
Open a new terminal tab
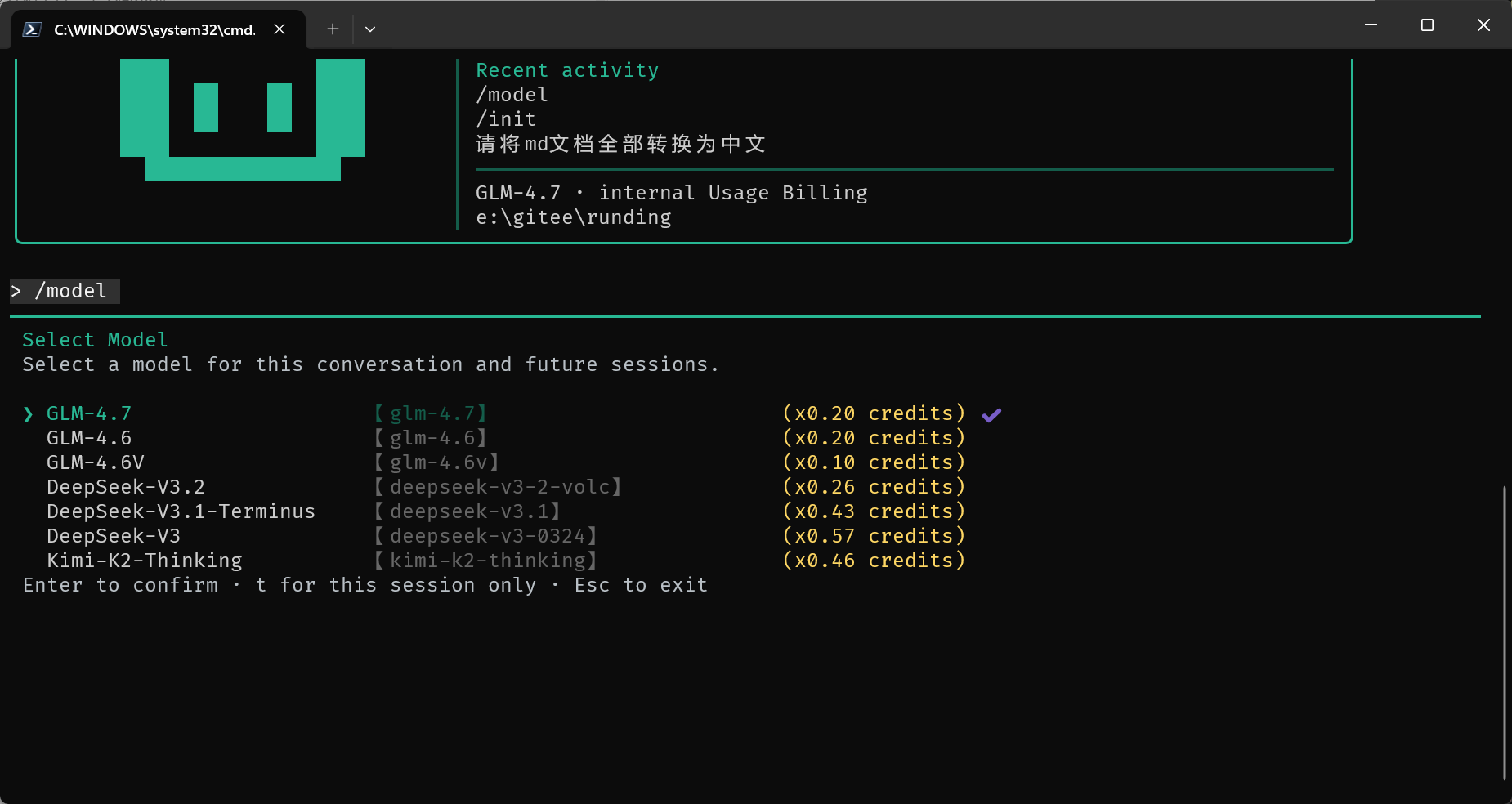click(333, 29)
